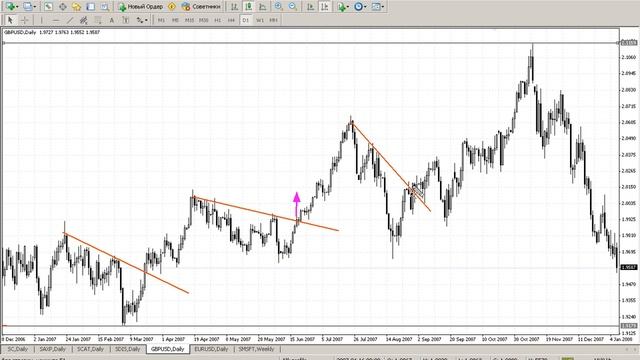Click the Новый Ордер button

pyautogui.click(x=140, y=7)
